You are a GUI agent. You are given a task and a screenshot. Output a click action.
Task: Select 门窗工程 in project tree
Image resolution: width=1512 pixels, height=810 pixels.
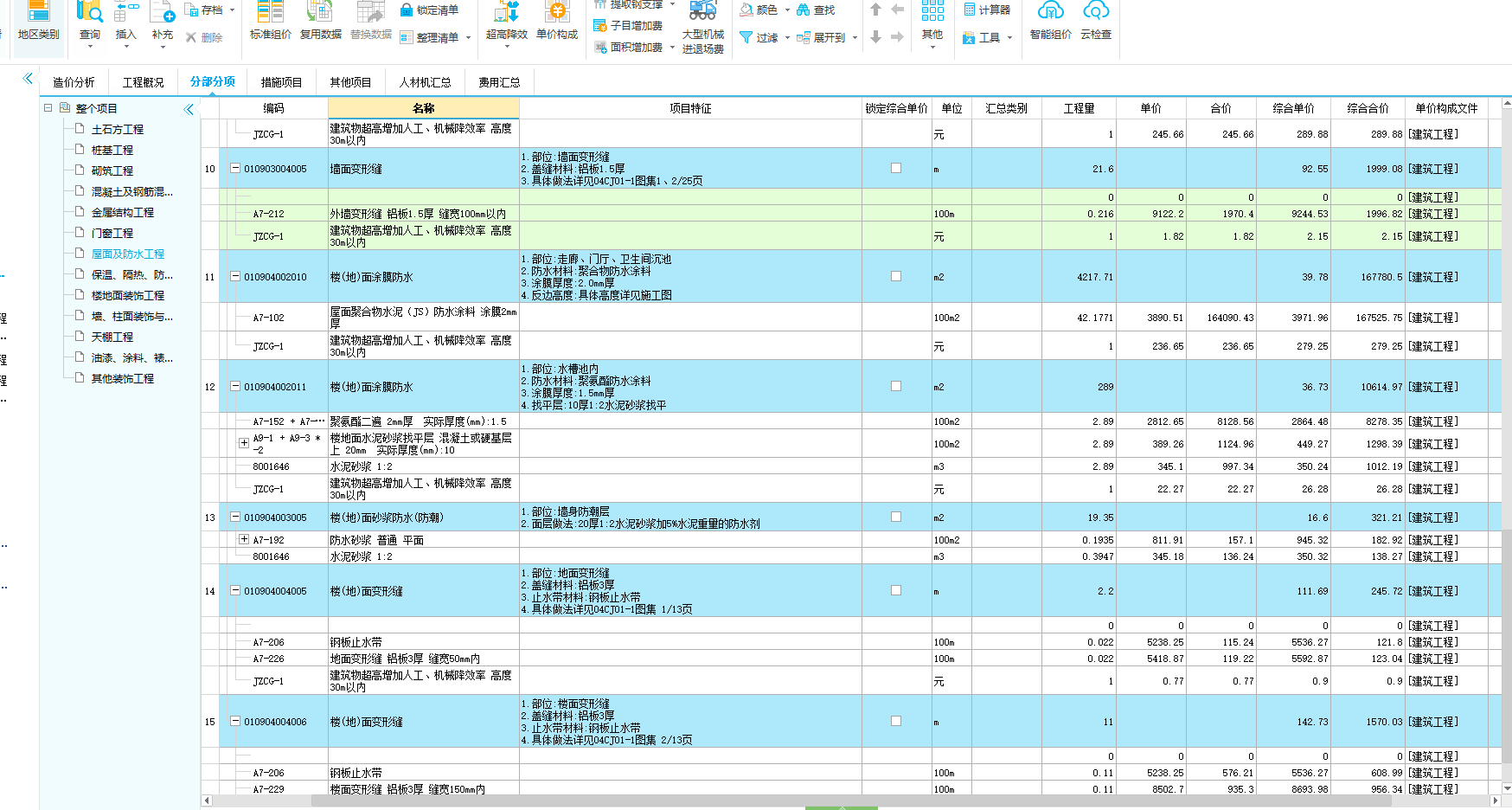(x=112, y=233)
